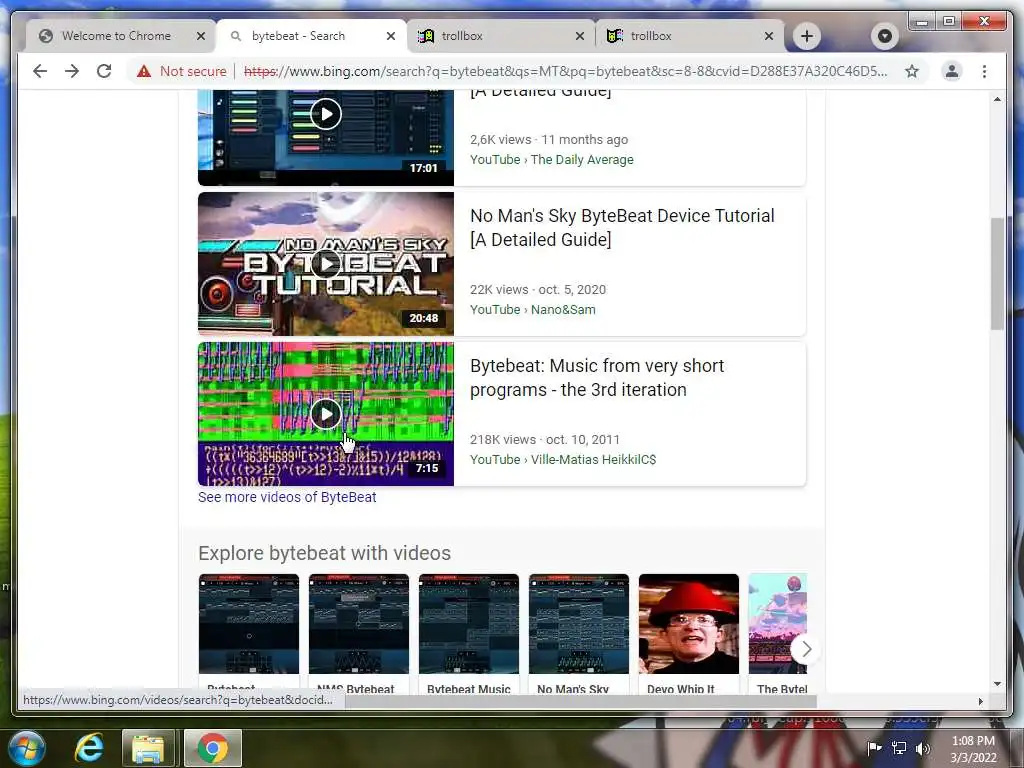Image resolution: width=1024 pixels, height=768 pixels.
Task: Open the Chrome profile avatar button
Action: 952,71
